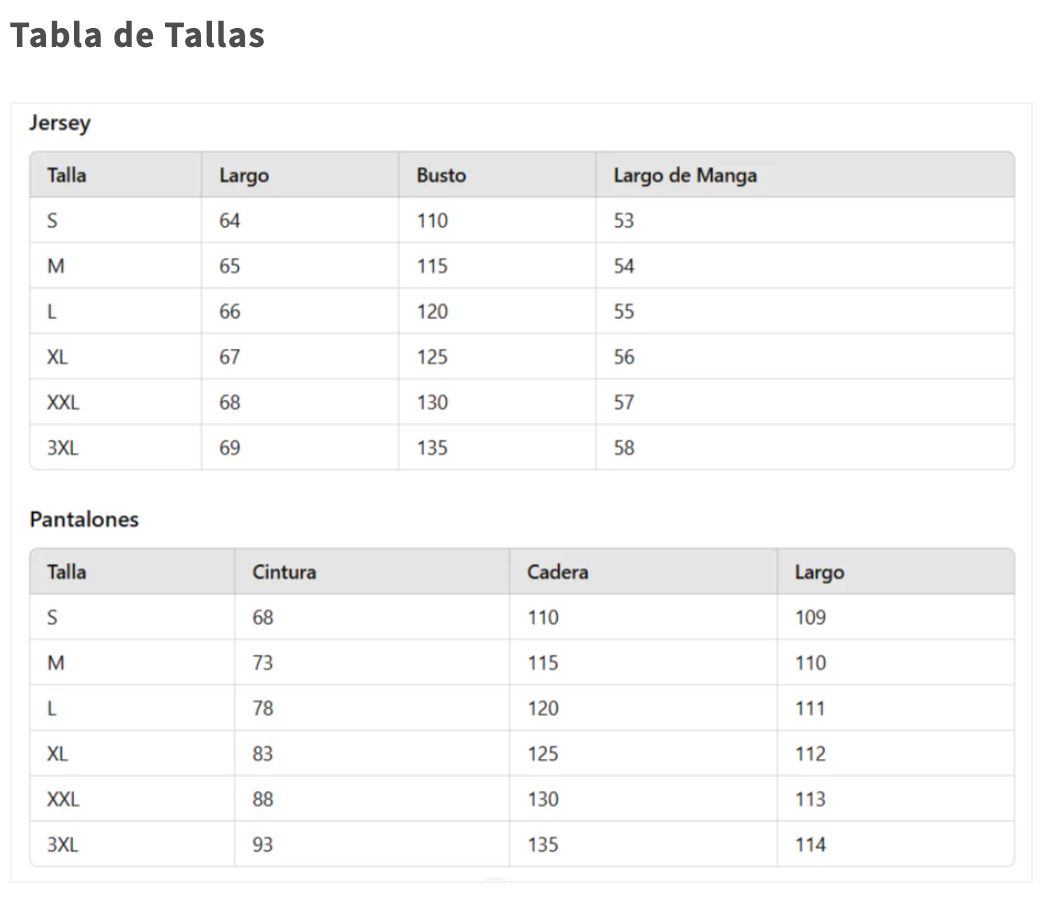Select Pantalones S cintura value 68
Screen dimensions: 1046x900
(263, 618)
